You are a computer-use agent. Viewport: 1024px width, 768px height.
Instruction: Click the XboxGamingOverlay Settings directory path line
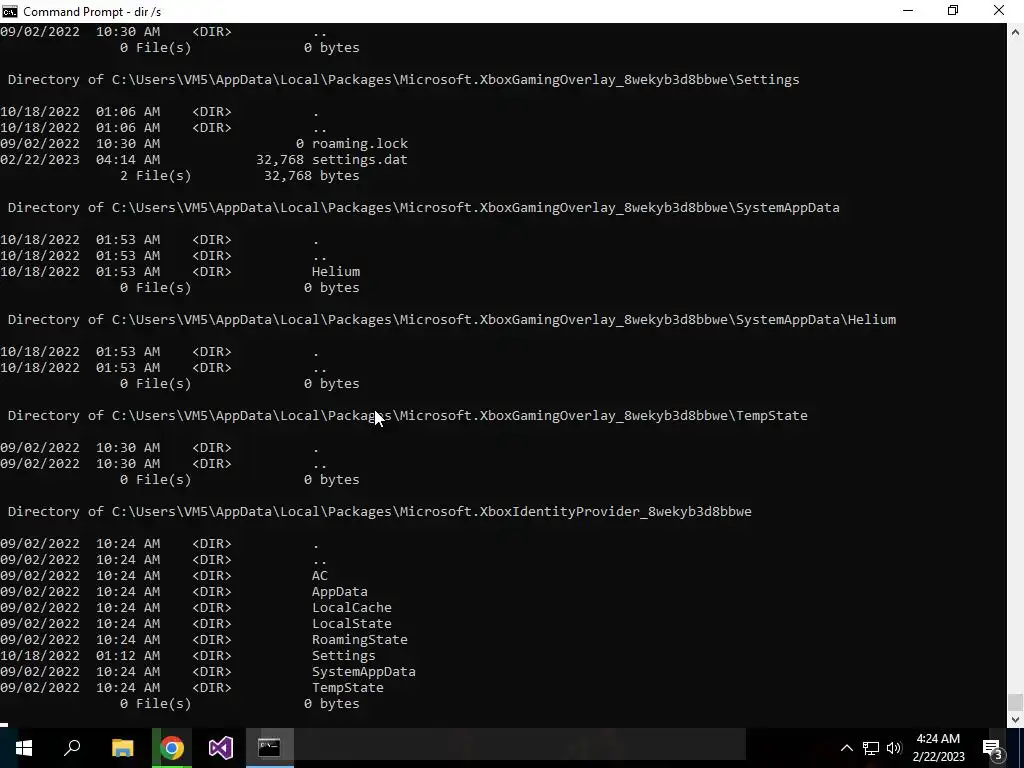click(404, 80)
